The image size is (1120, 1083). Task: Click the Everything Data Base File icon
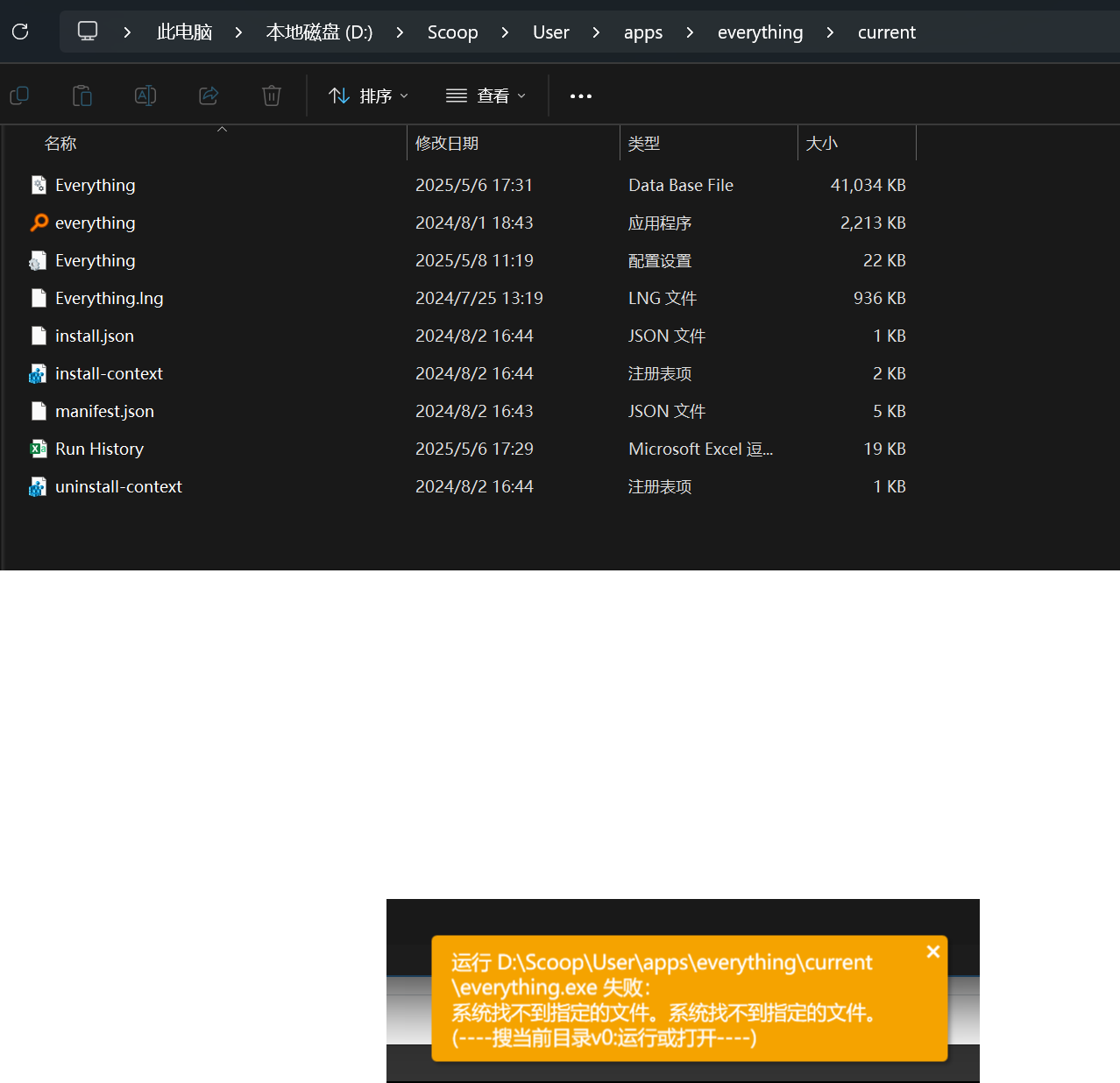[39, 185]
